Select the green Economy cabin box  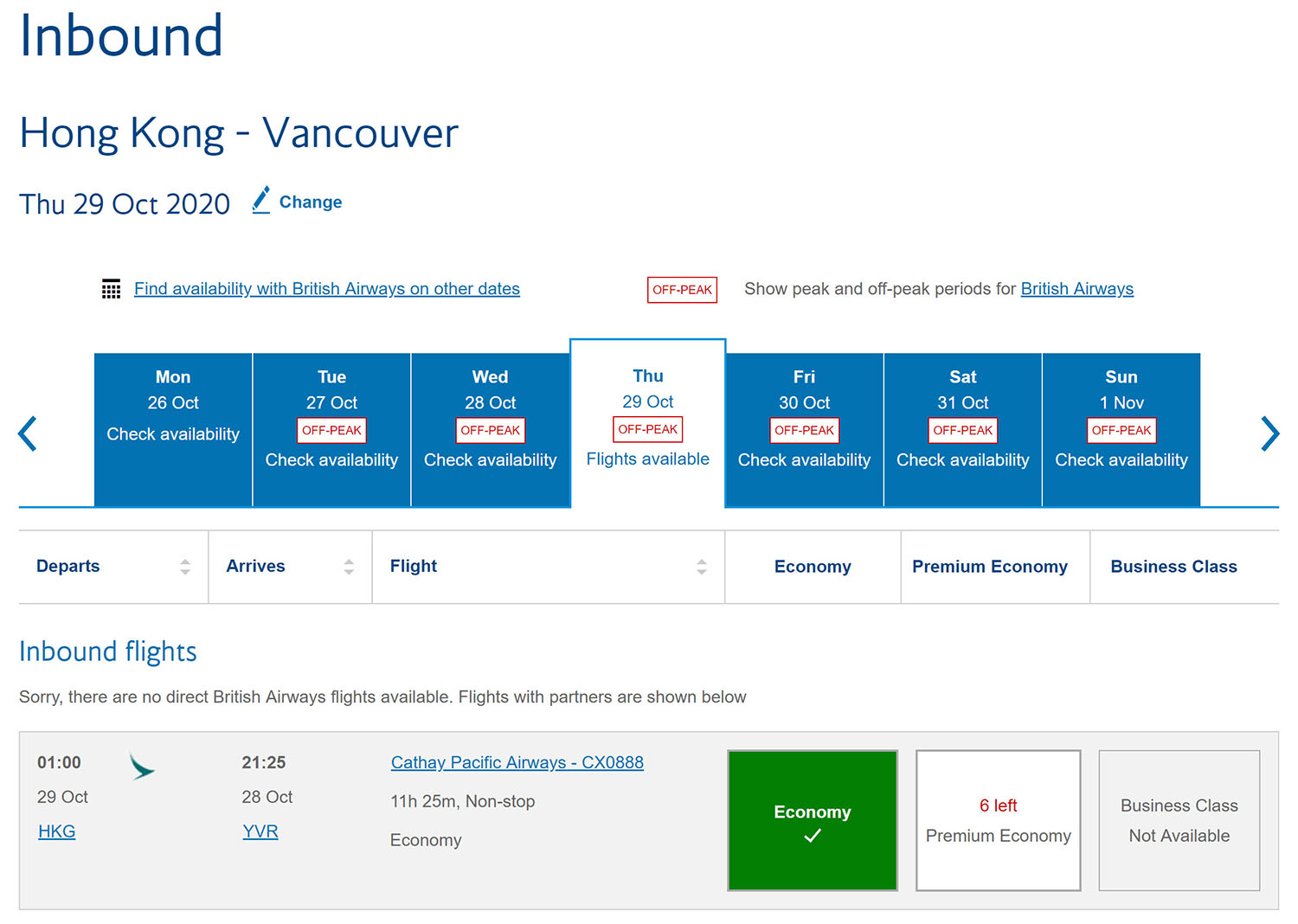pyautogui.click(x=813, y=820)
